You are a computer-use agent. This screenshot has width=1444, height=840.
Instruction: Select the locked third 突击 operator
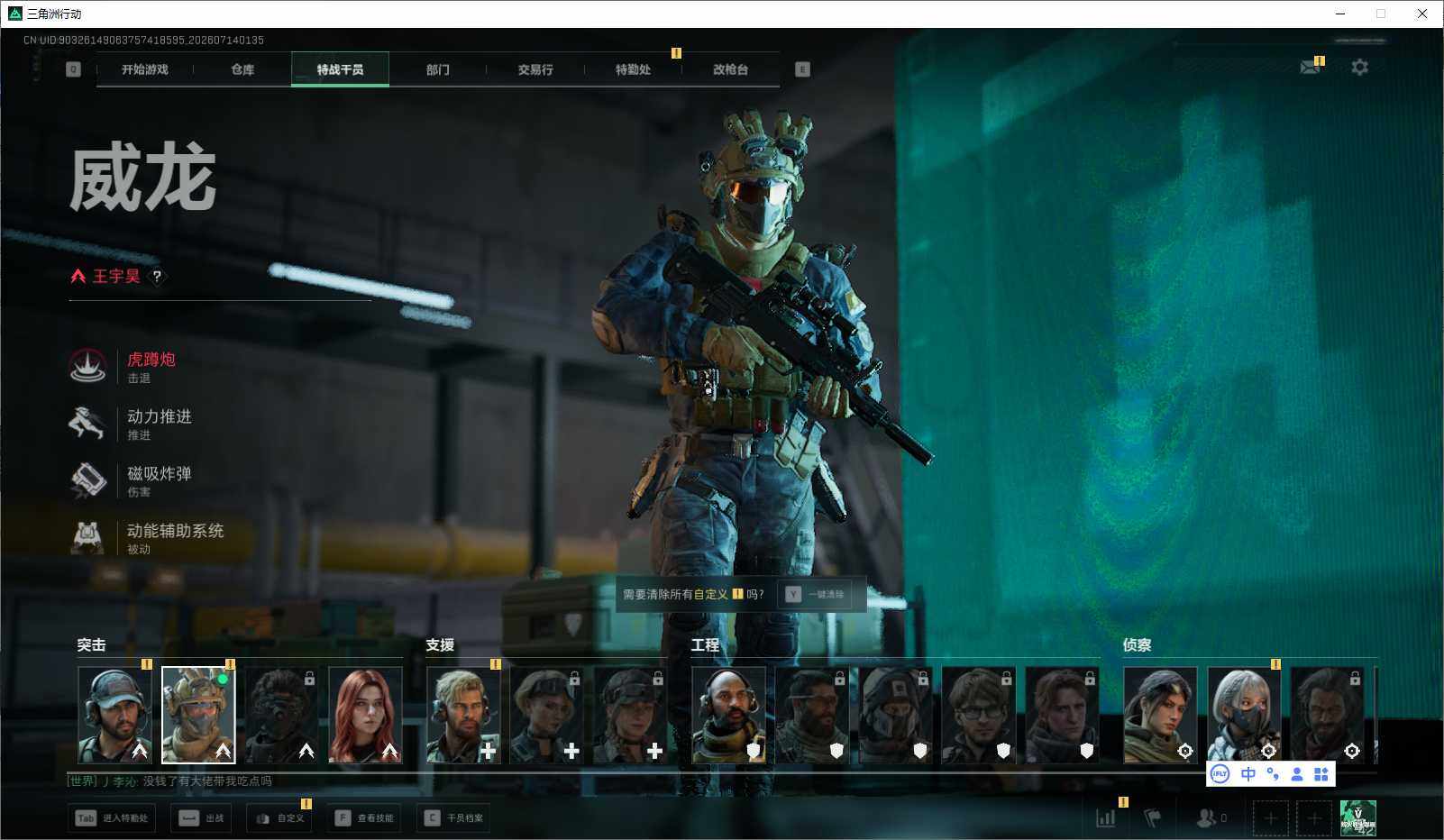pyautogui.click(x=282, y=715)
